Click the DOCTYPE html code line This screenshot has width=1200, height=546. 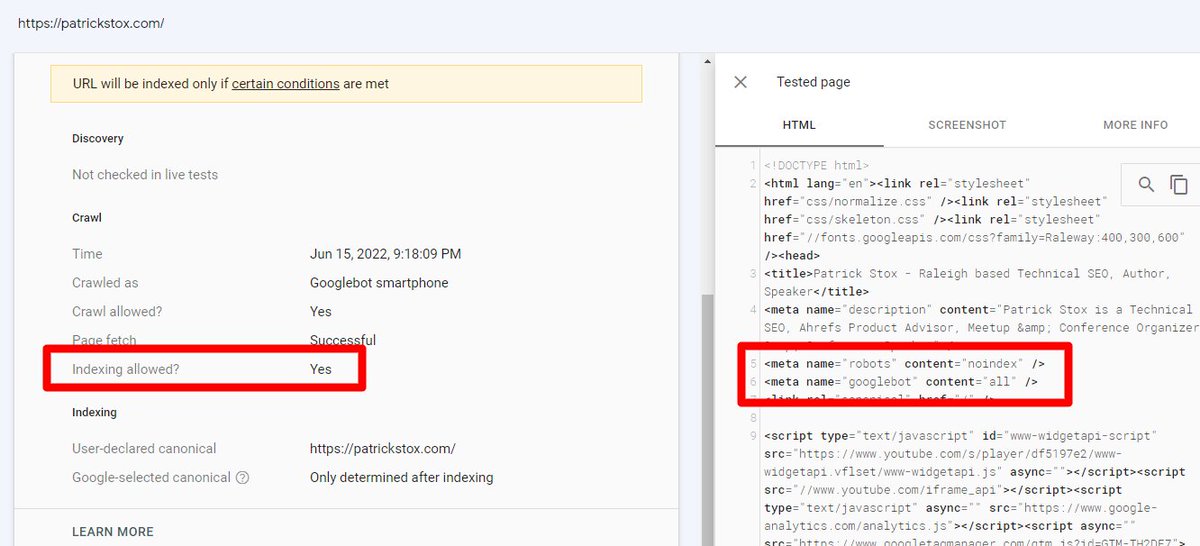pyautogui.click(x=816, y=166)
